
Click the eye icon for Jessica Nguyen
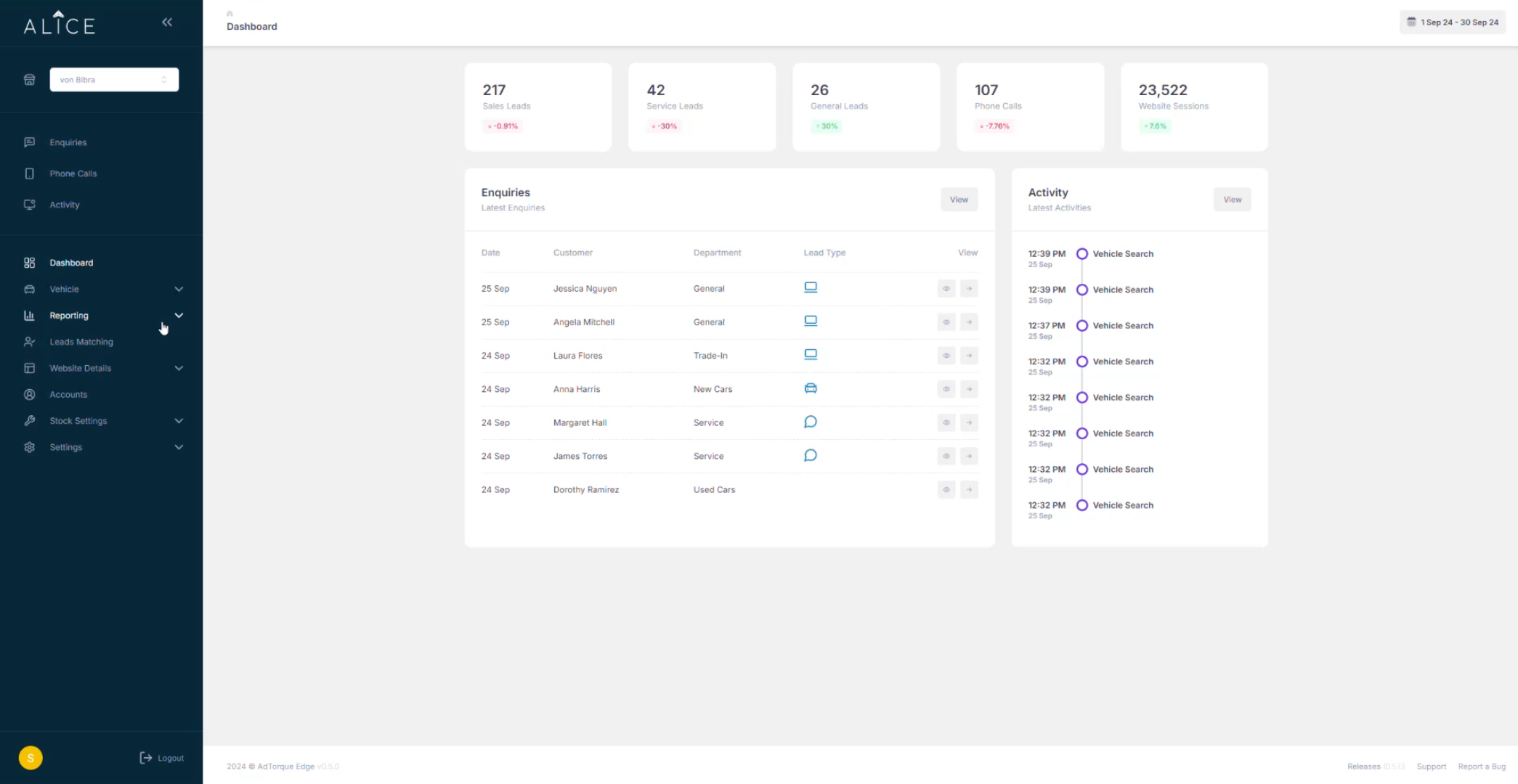946,289
